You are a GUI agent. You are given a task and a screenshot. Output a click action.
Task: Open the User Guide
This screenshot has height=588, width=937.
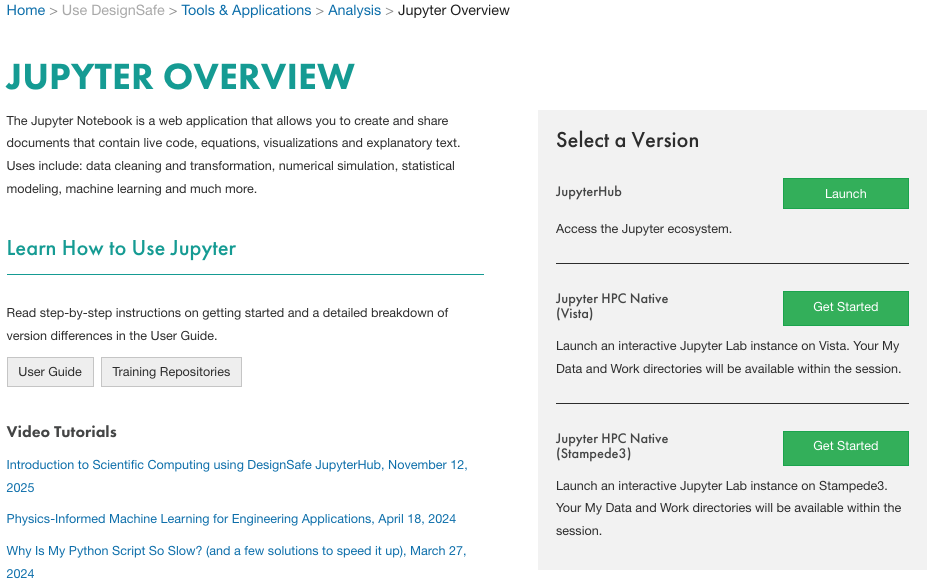50,371
